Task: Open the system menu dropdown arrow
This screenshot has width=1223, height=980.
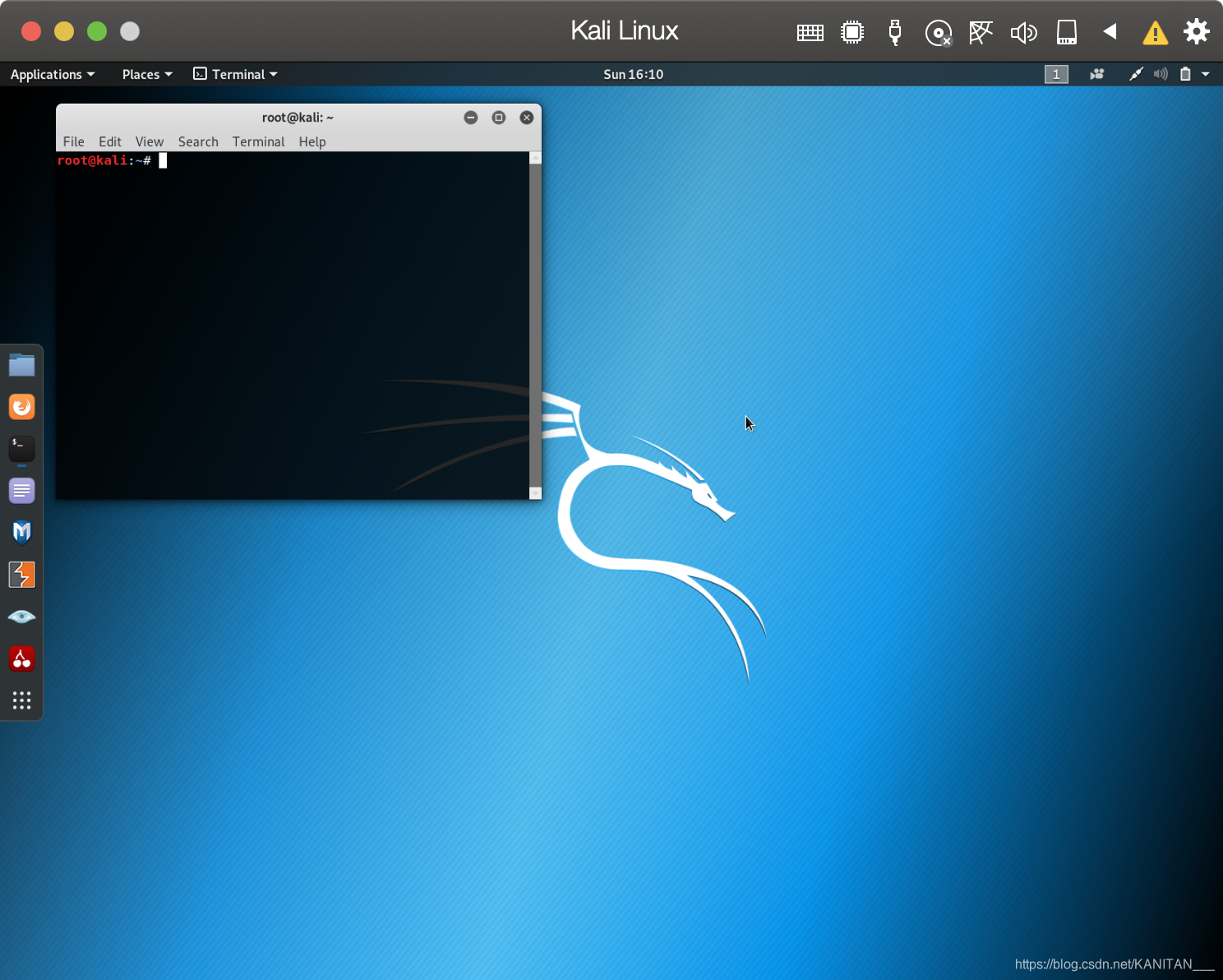Action: point(1206,74)
